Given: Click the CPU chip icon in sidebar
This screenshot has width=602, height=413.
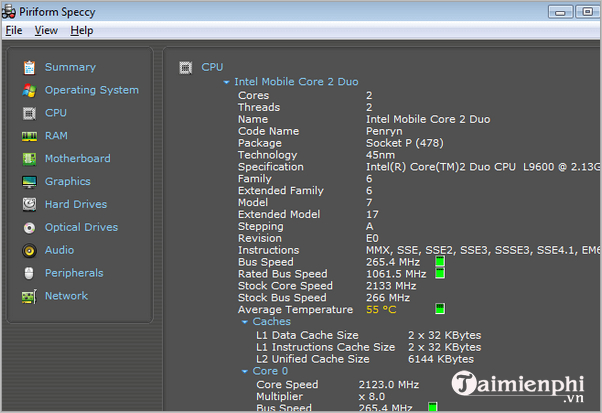Looking at the screenshot, I should coord(29,113).
